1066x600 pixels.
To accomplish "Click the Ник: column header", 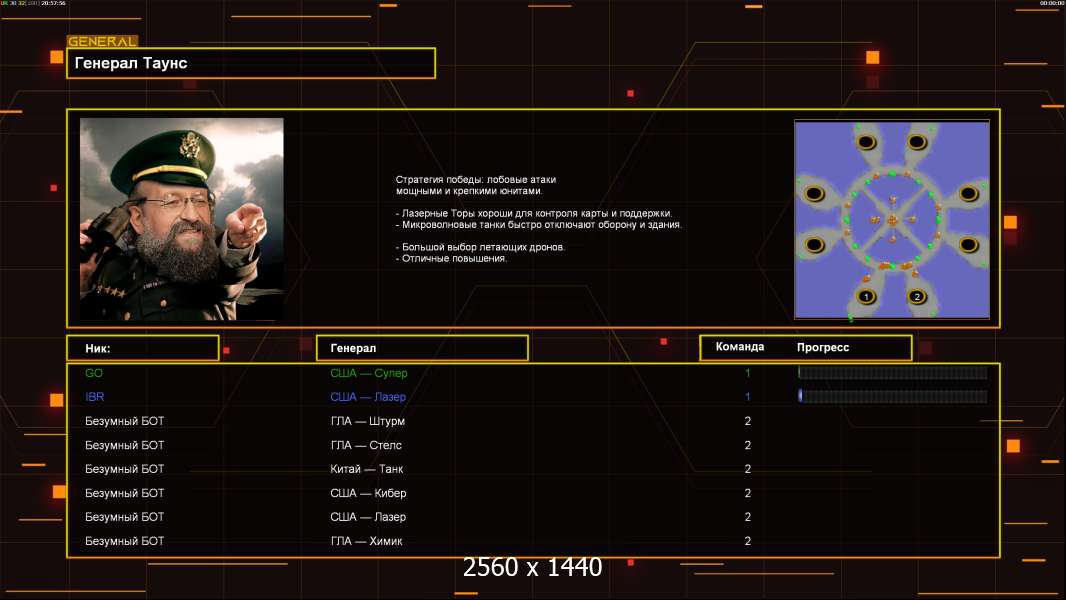I will click(142, 348).
